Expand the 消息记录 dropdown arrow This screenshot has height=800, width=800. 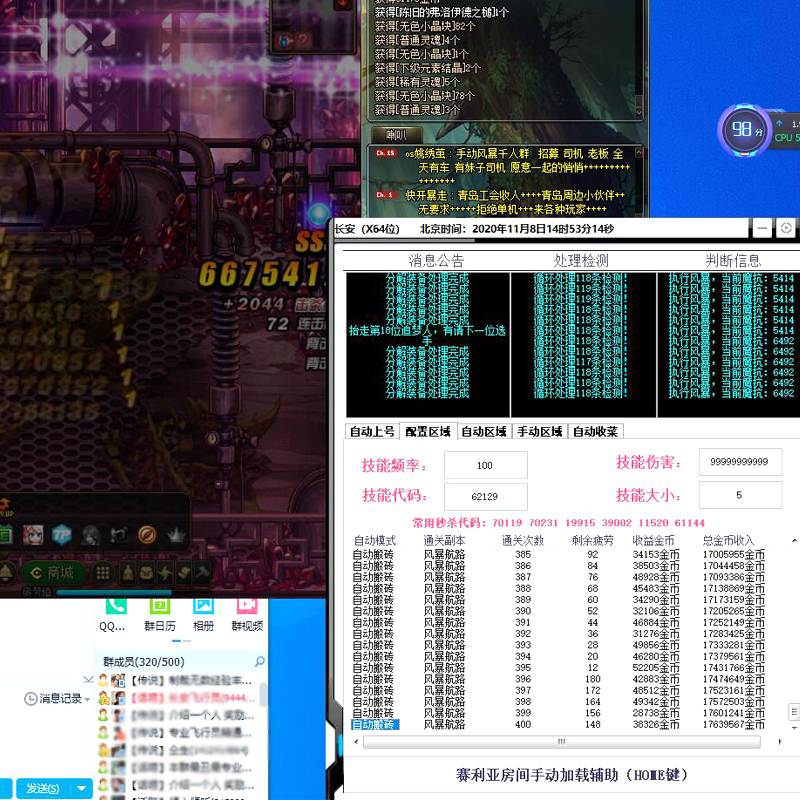(x=87, y=699)
